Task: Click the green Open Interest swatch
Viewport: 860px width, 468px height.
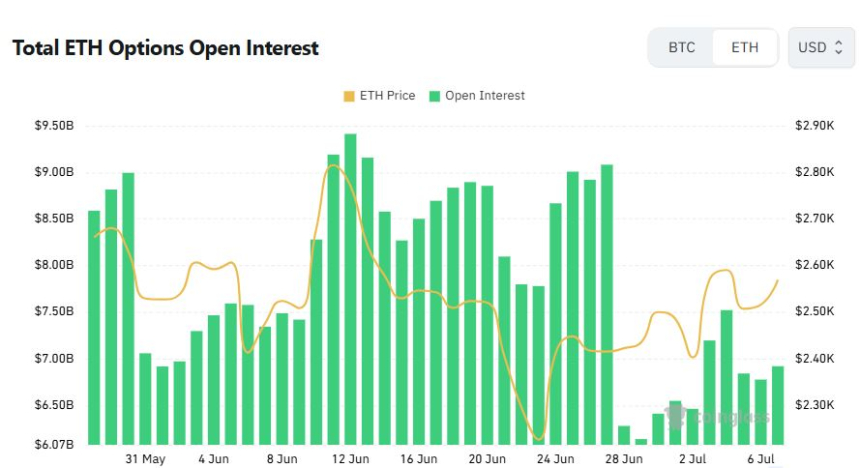Action: coord(434,97)
